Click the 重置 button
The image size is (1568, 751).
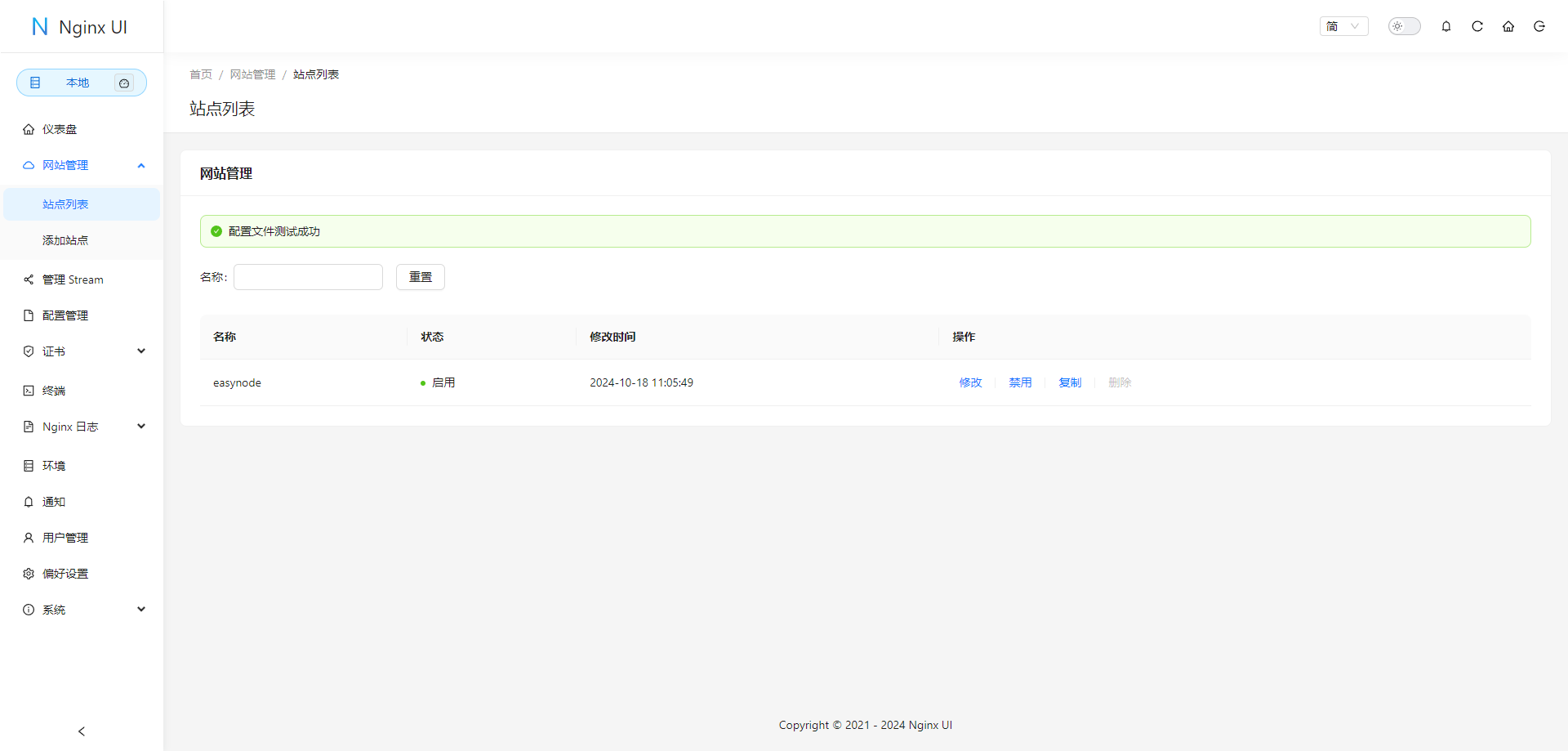click(x=421, y=277)
